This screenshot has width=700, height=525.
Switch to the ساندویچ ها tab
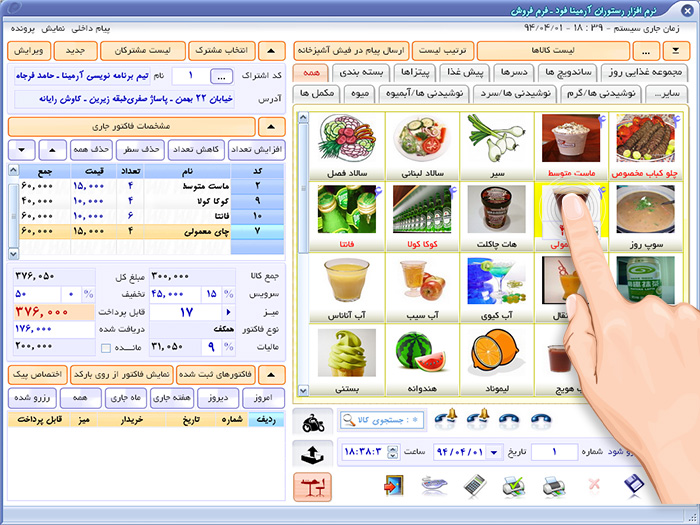[568, 72]
